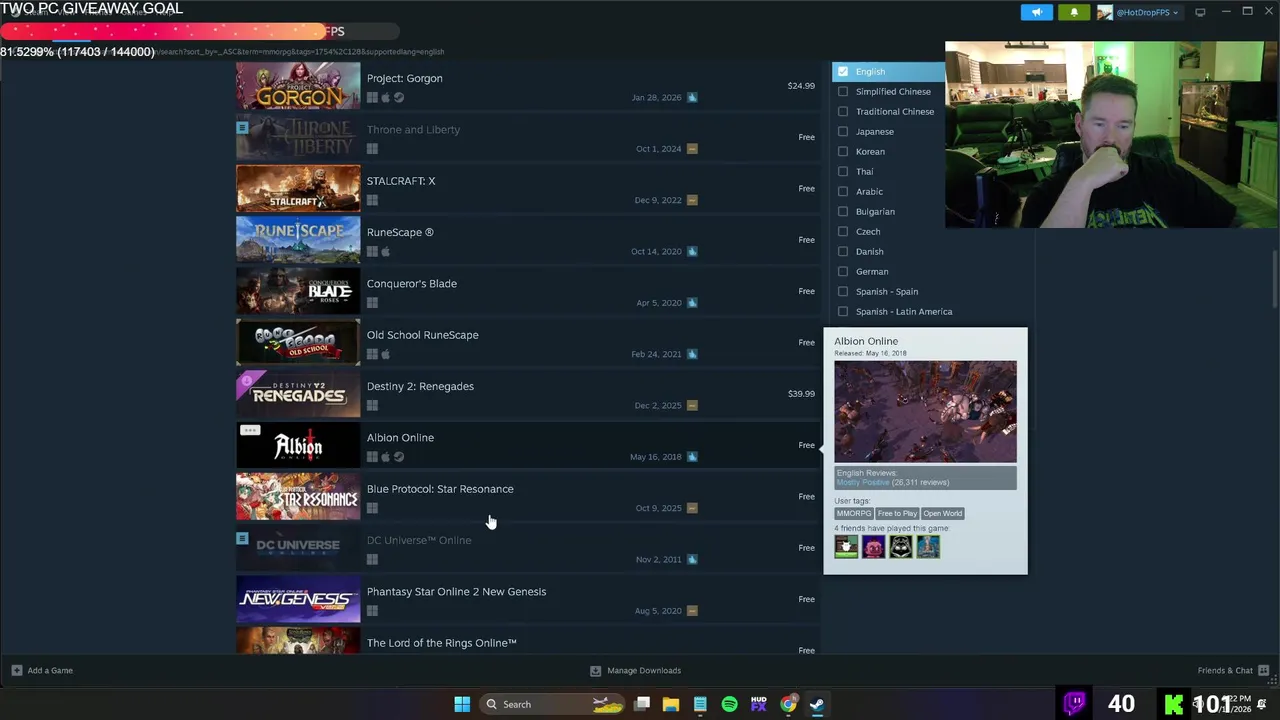Check the Czech language checkbox
The height and width of the screenshot is (720, 1280).
click(x=843, y=231)
